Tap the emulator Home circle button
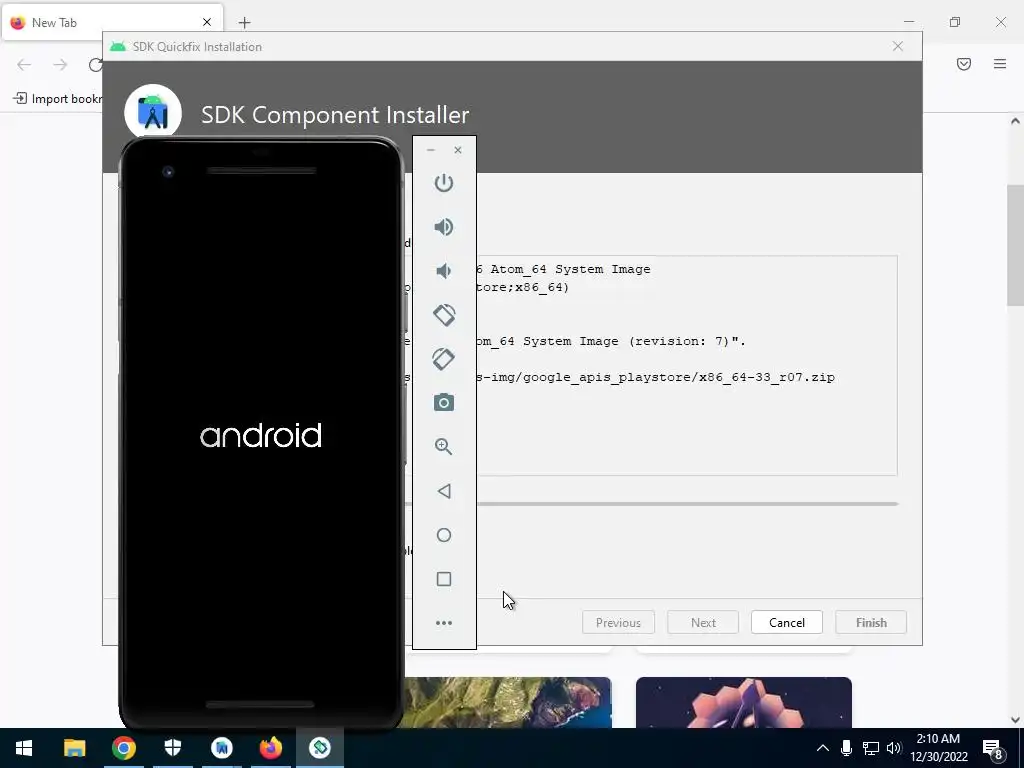The image size is (1024, 768). (443, 535)
